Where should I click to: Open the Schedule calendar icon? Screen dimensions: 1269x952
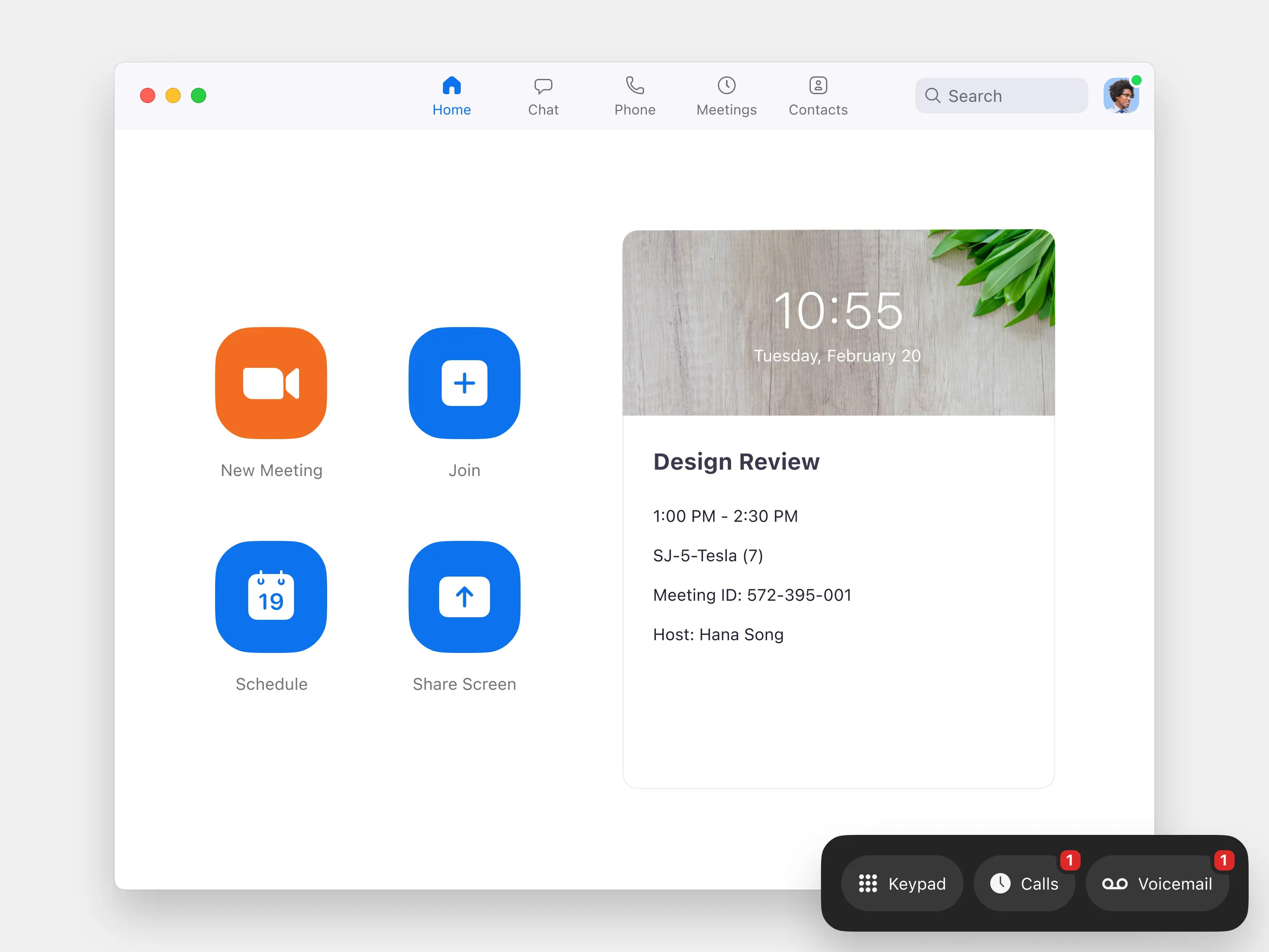[271, 596]
